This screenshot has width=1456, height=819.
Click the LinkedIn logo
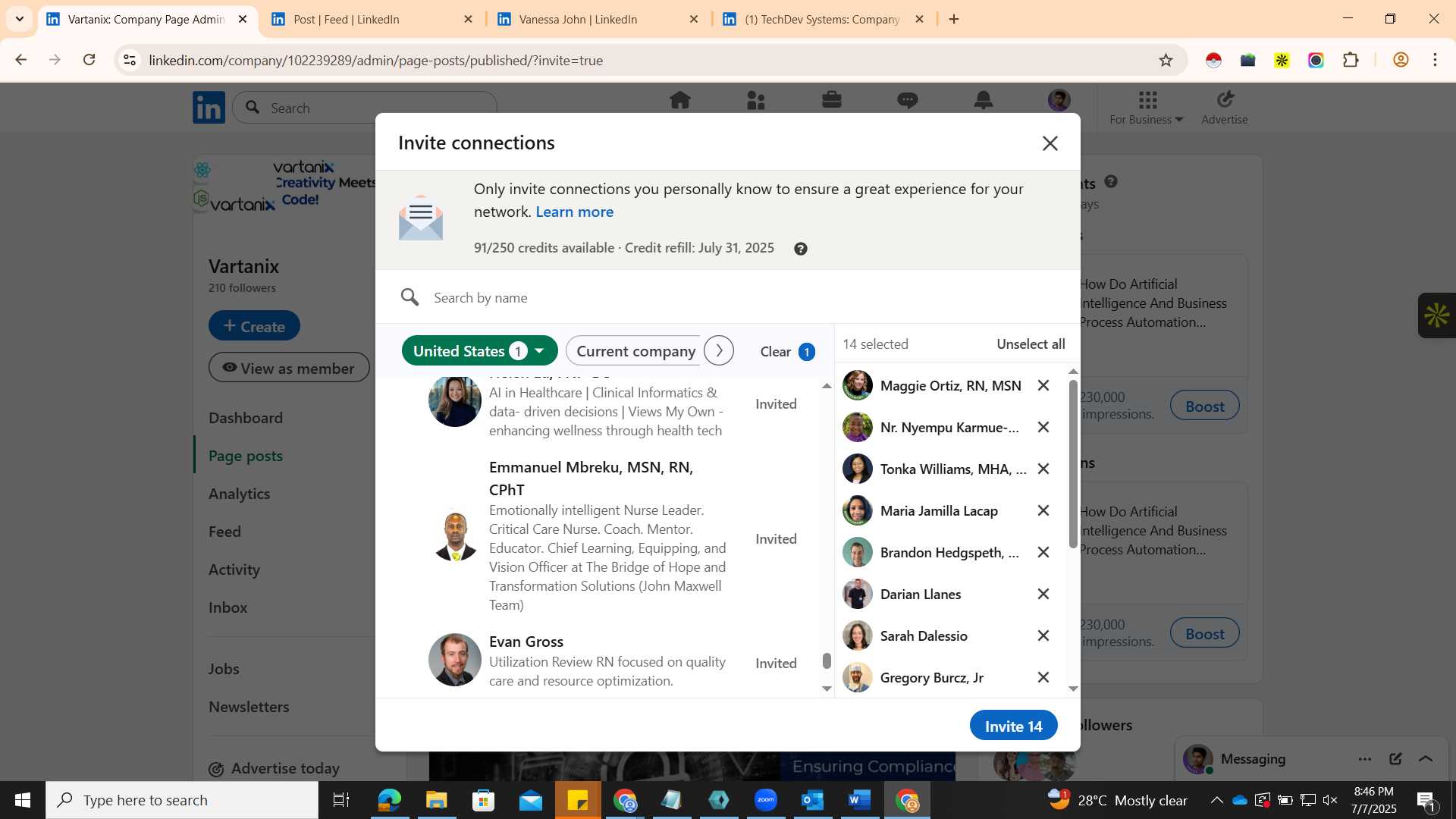pos(209,108)
